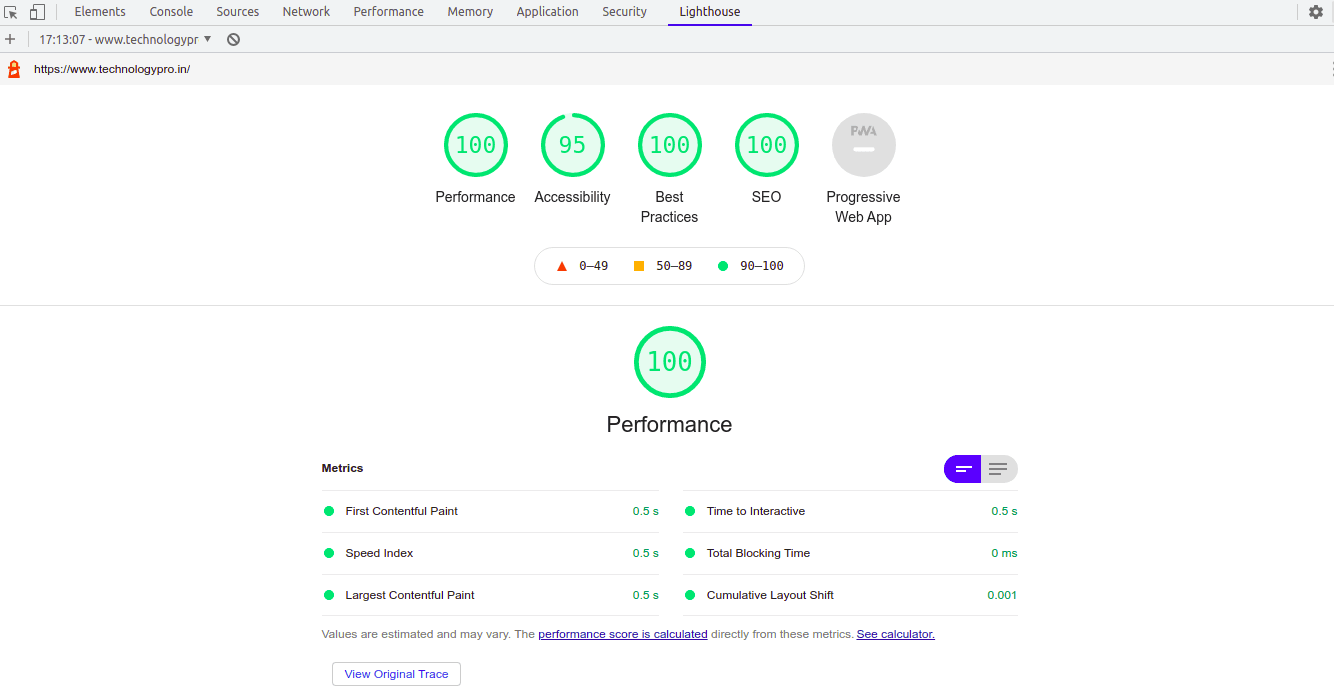
Task: Clear all reports with the circle-slash icon
Action: point(233,39)
